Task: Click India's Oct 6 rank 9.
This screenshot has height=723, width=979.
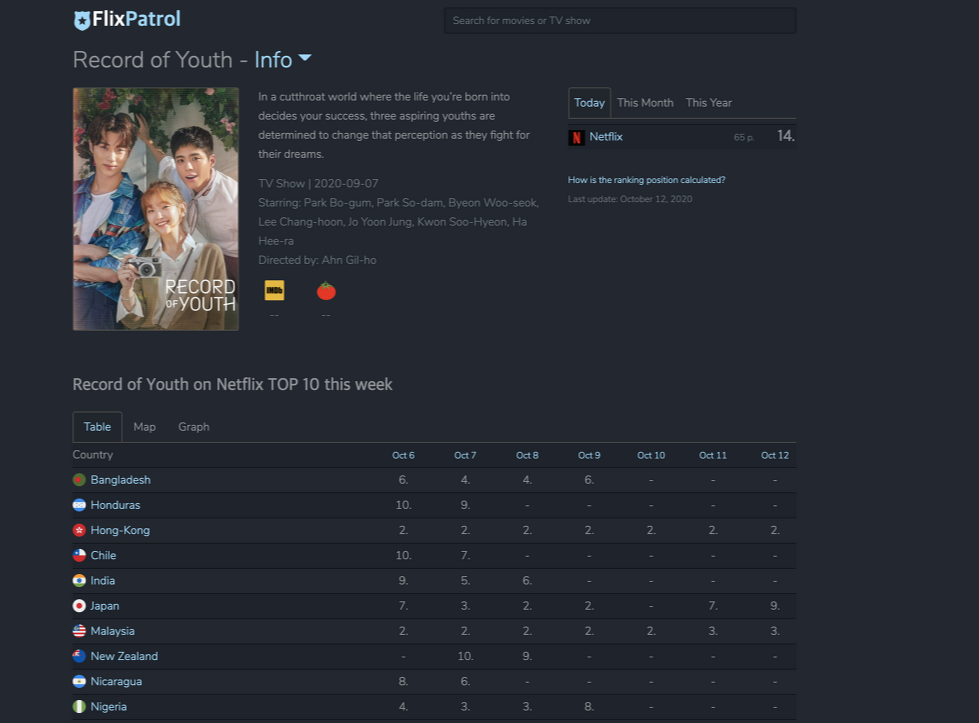Action: (403, 581)
